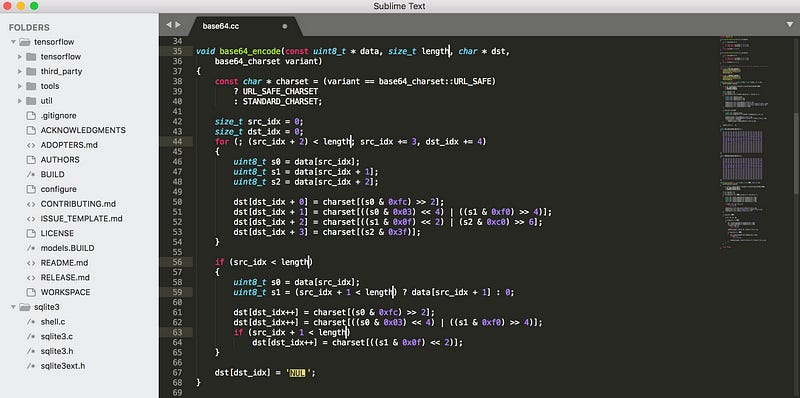The width and height of the screenshot is (800, 398).
Task: Click the shell.c source file icon
Action: click(31, 322)
